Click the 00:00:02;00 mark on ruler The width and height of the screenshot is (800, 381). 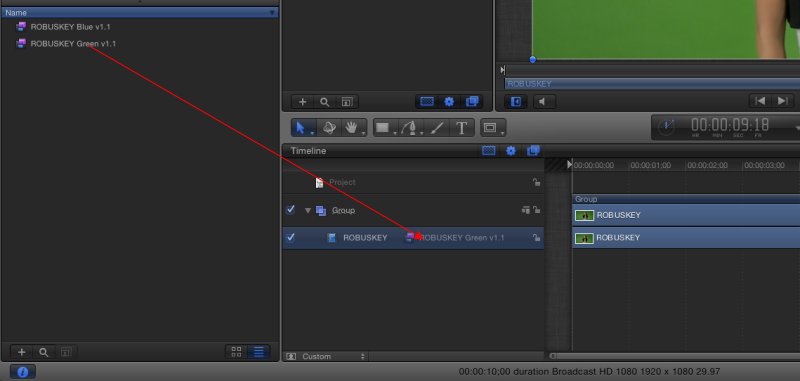click(707, 165)
